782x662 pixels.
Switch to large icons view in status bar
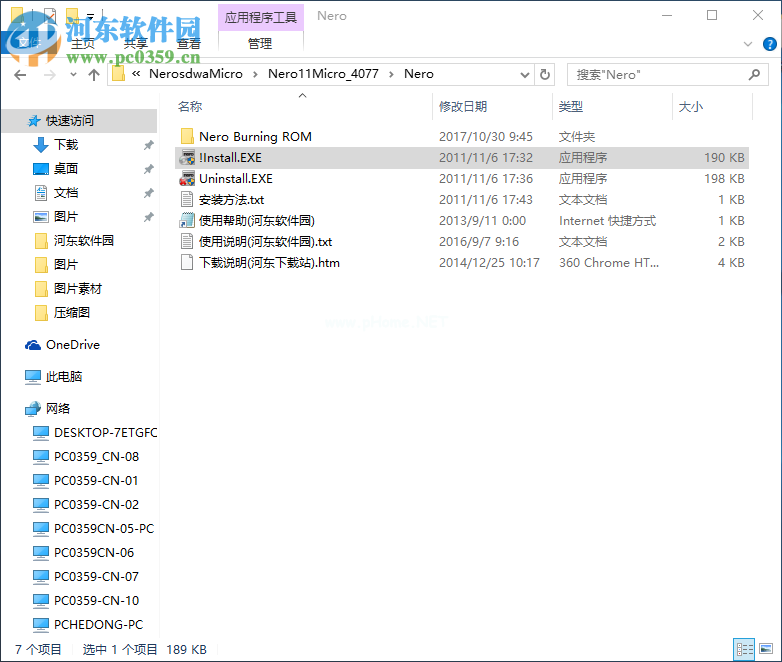point(766,649)
